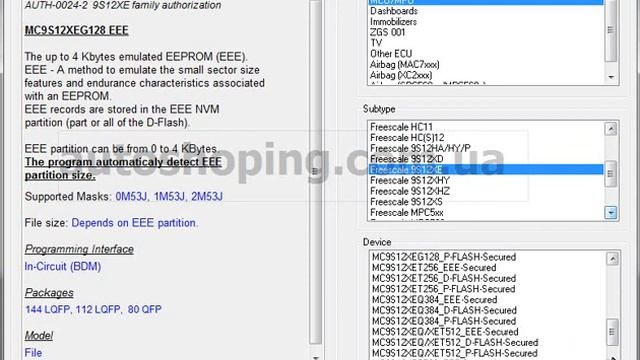Screen dimensions: 640x360
Task: Select Airbag (XC2xxx) entry
Action: [x=486, y=75]
